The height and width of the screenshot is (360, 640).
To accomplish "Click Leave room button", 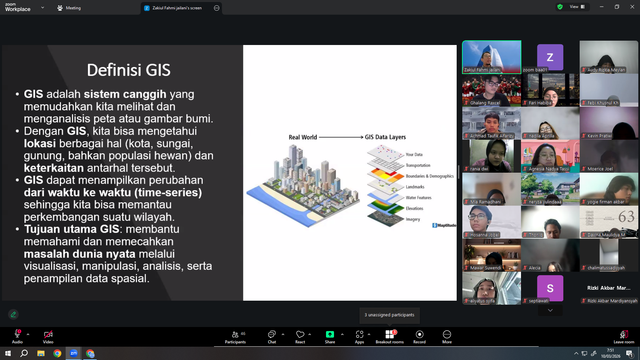I will [624, 337].
